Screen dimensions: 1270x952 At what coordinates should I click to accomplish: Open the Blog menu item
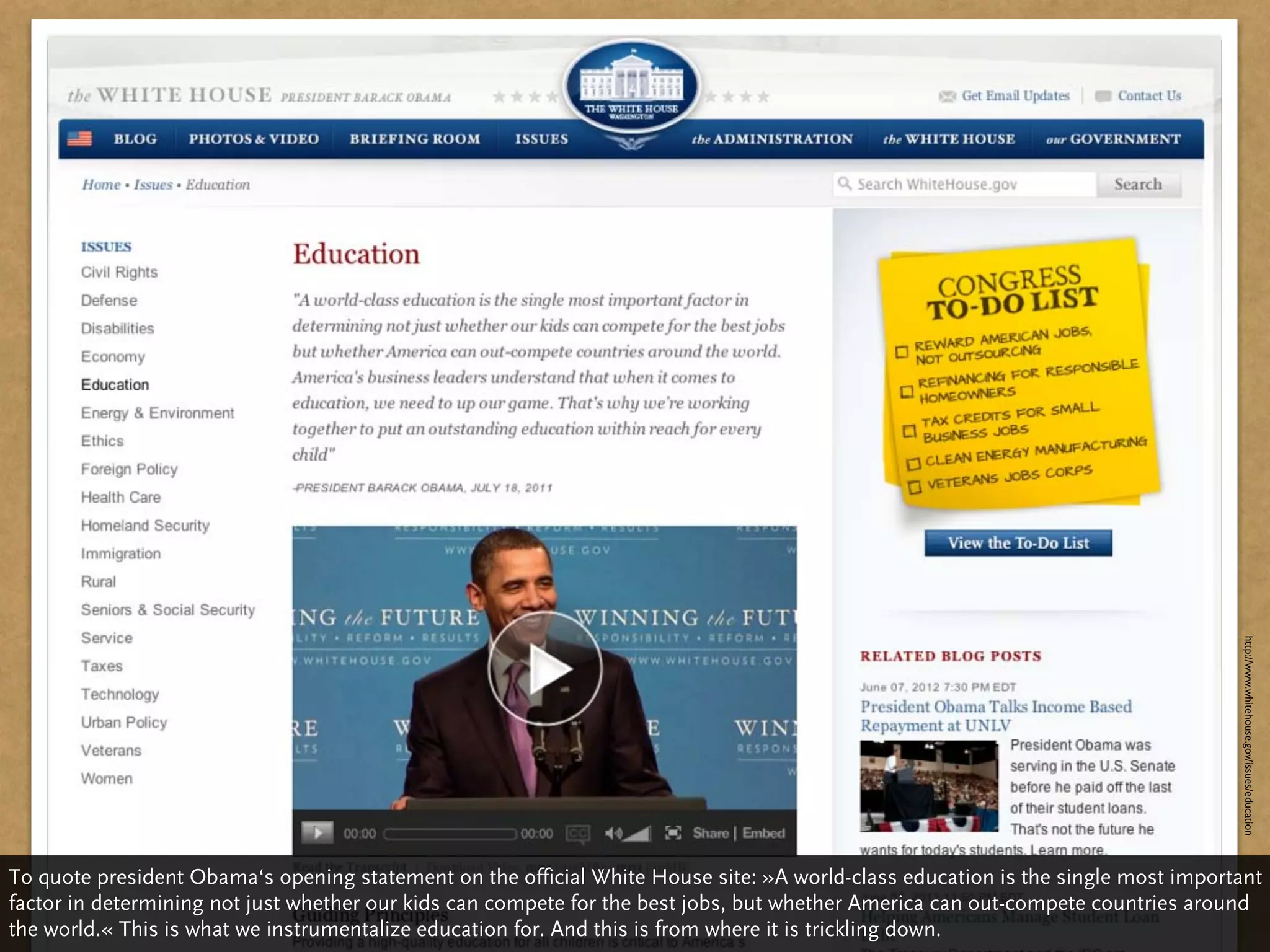tap(135, 139)
